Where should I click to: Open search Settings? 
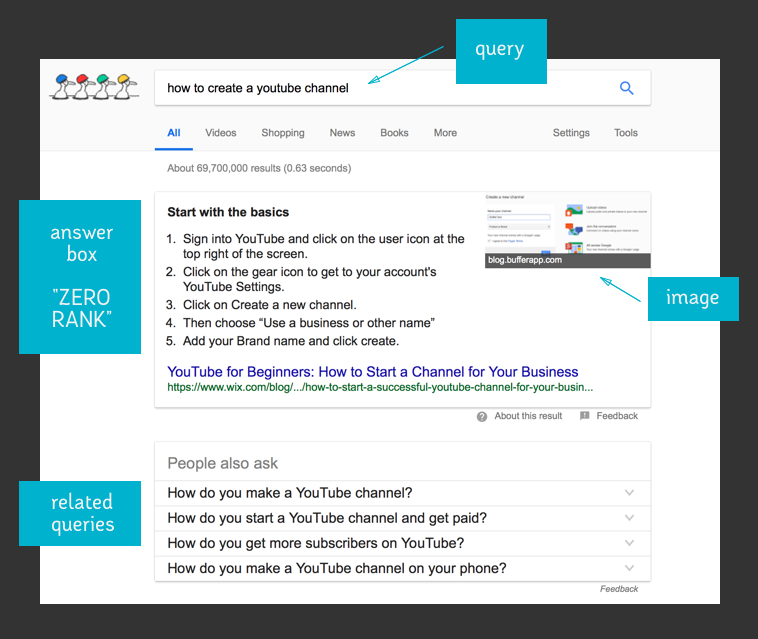pos(571,133)
